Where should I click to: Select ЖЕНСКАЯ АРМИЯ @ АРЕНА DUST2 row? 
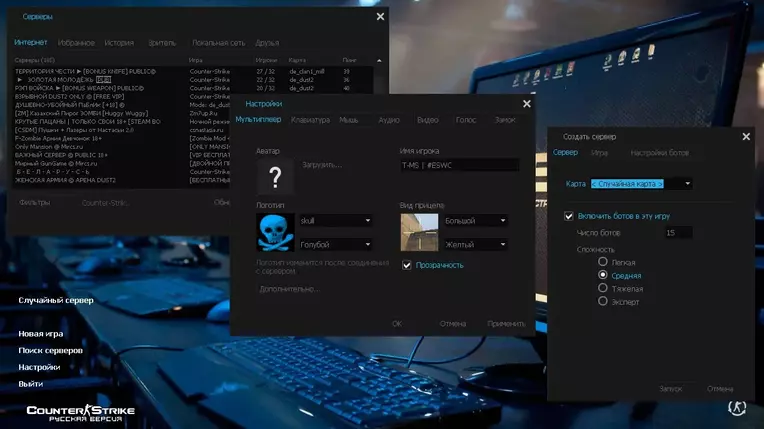tap(122, 180)
